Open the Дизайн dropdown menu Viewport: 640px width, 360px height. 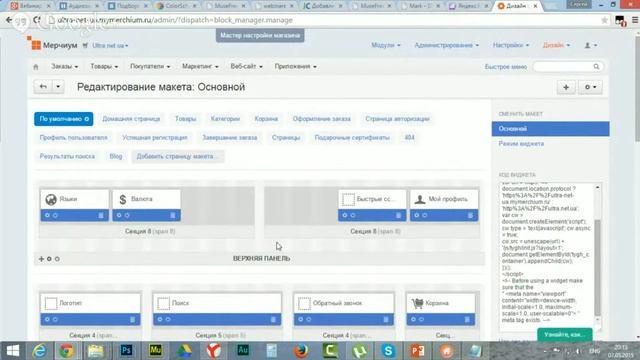[x=556, y=45]
